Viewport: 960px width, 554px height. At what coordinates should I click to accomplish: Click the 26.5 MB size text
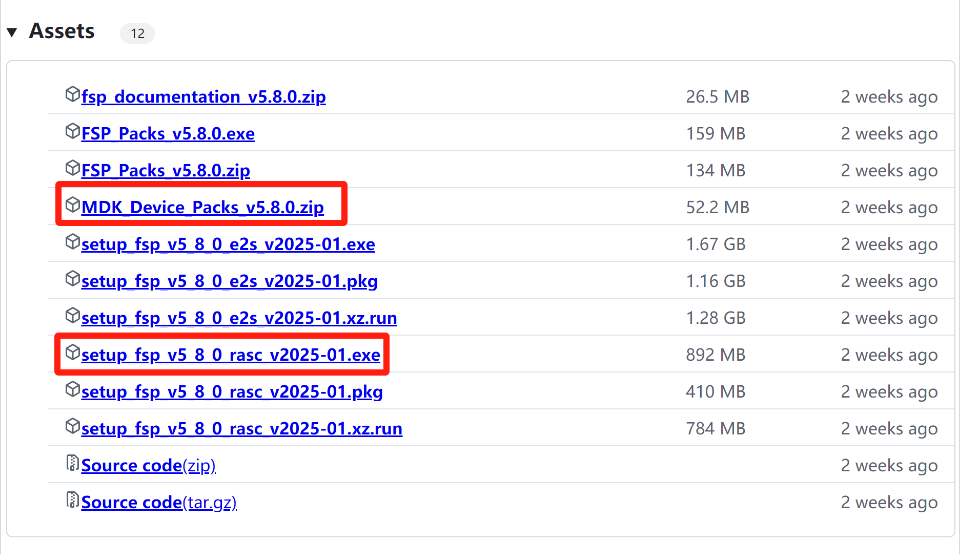[x=717, y=97]
